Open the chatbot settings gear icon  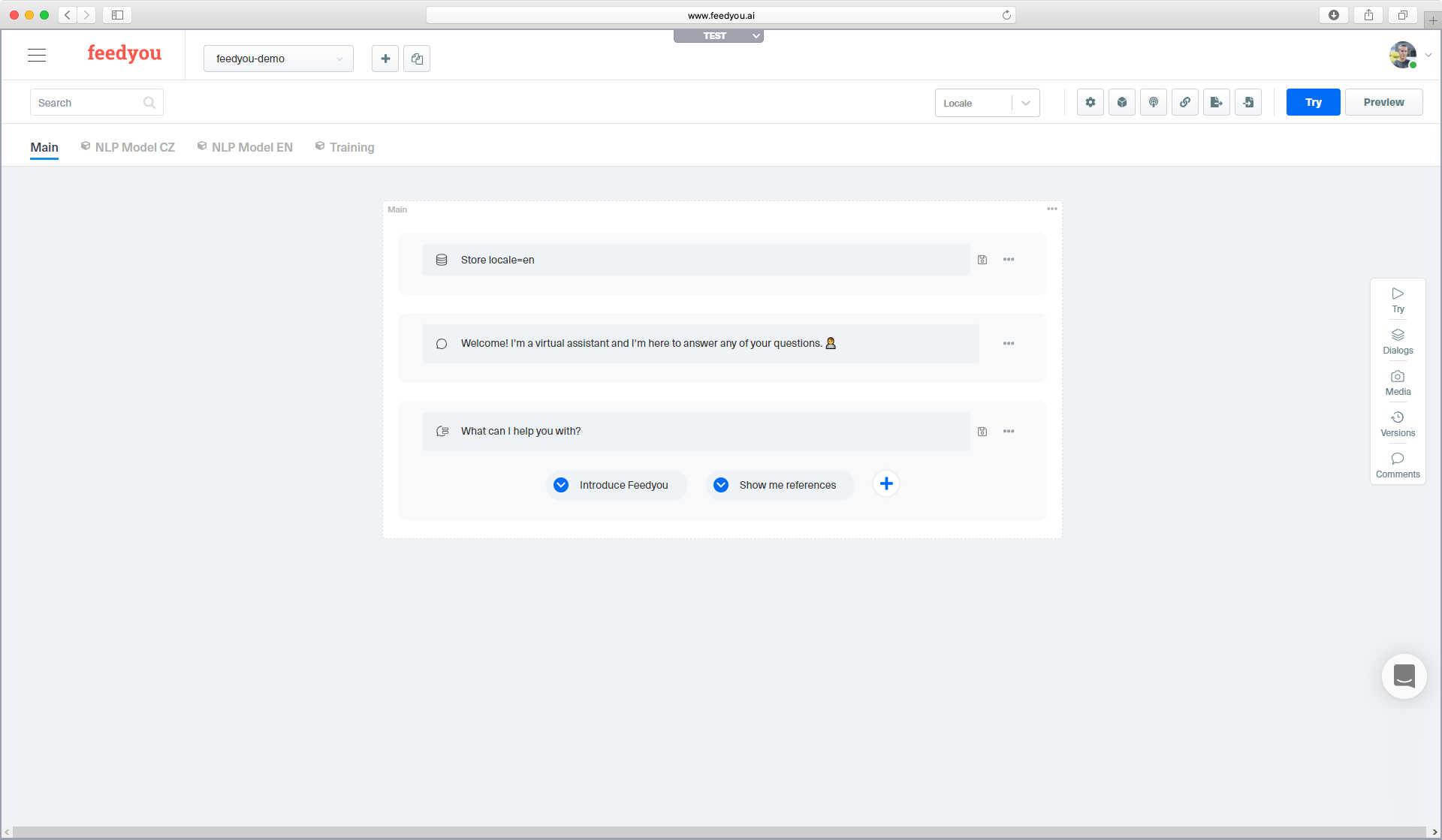point(1090,102)
